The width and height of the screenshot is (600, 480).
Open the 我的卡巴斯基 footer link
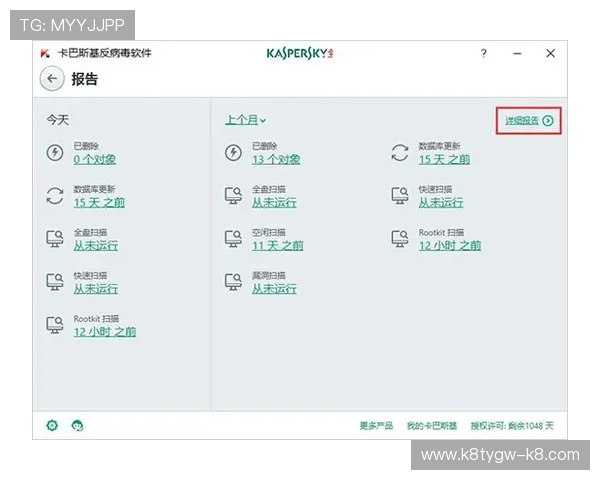tap(432, 426)
